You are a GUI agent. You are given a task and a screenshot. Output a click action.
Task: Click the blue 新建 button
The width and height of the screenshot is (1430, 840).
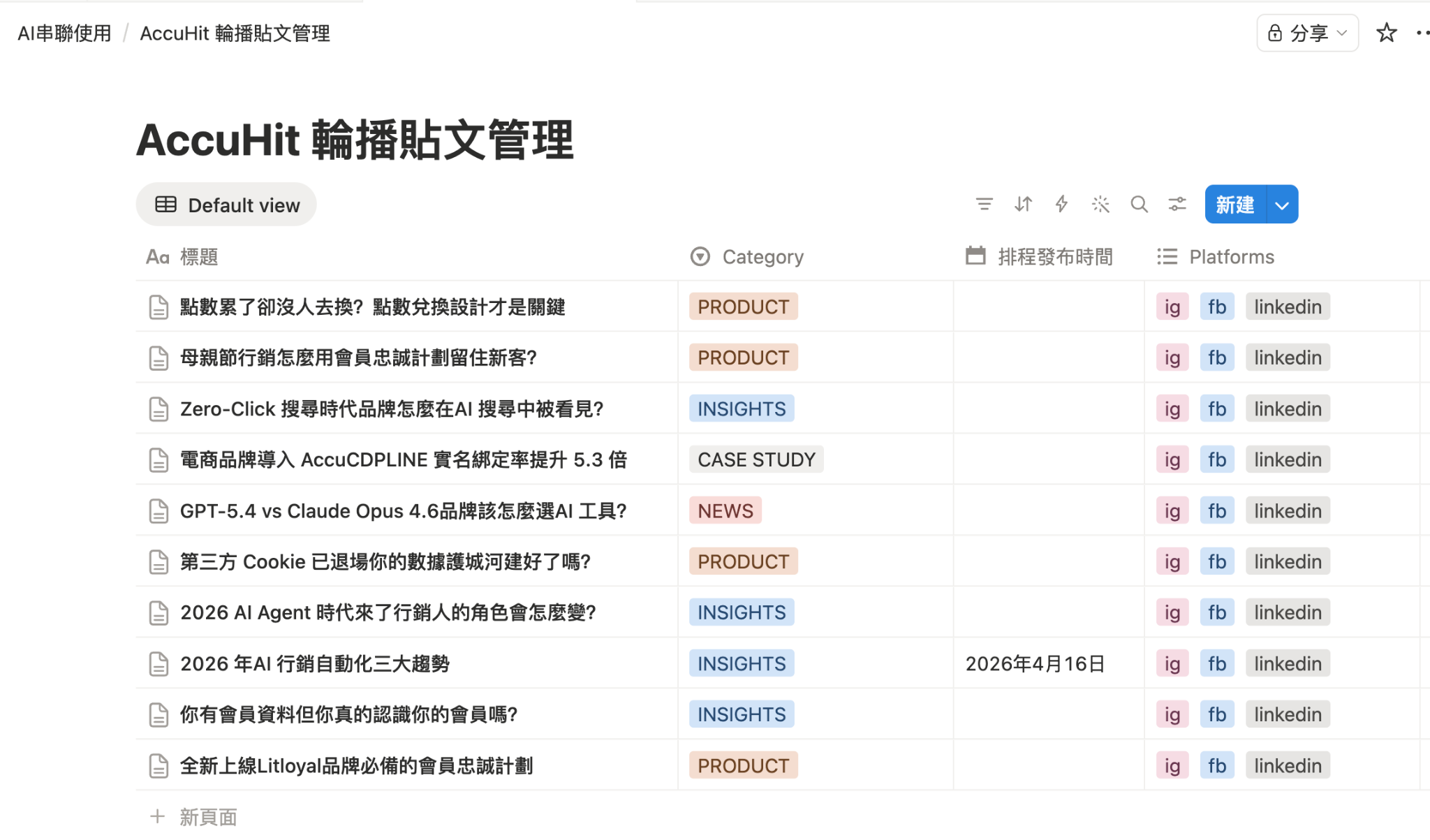pos(1234,205)
